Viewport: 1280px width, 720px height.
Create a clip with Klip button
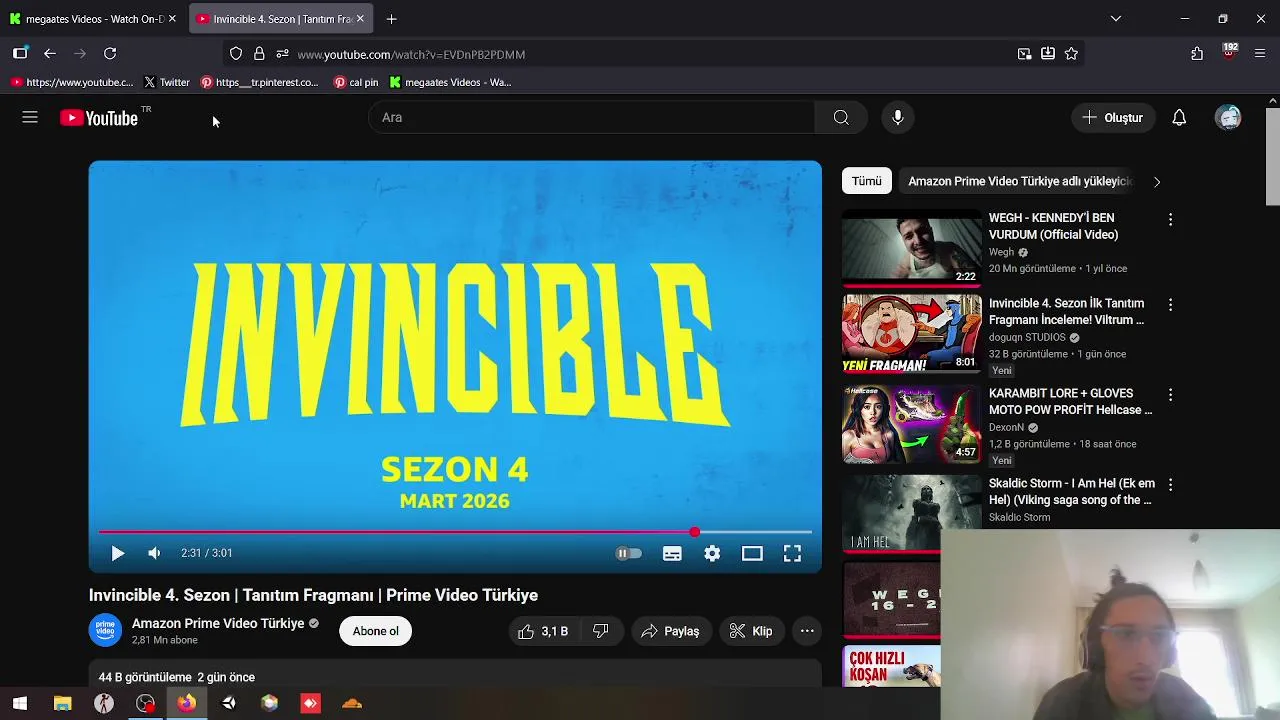pos(751,631)
